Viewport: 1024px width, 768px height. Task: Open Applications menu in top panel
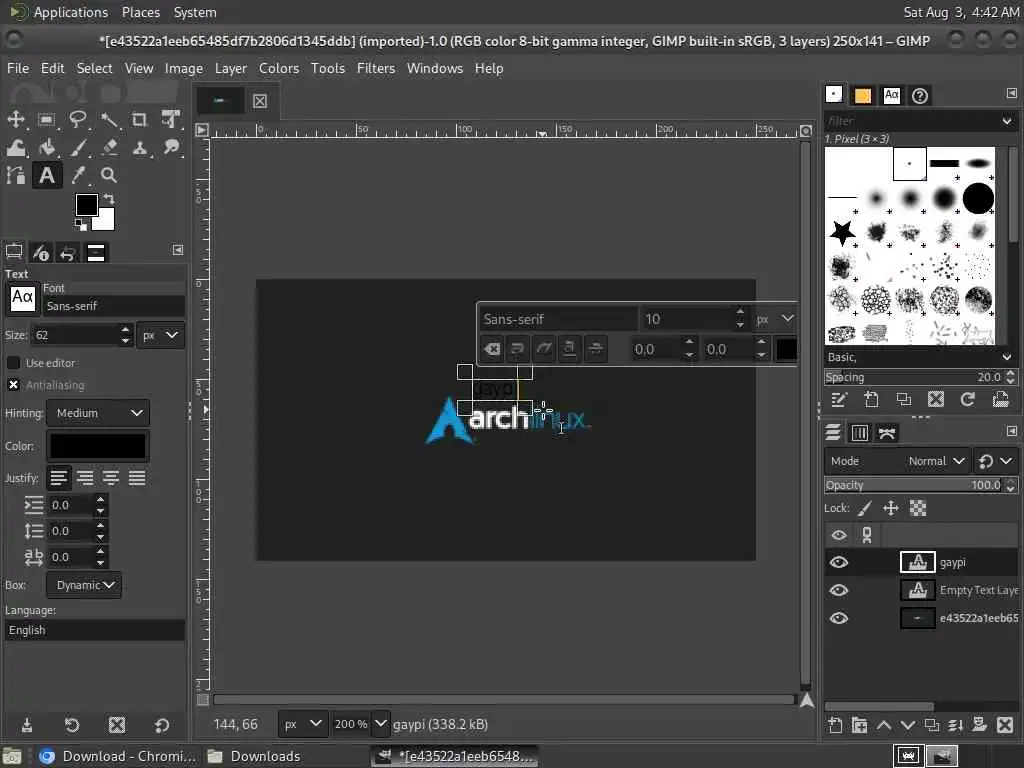pos(70,12)
